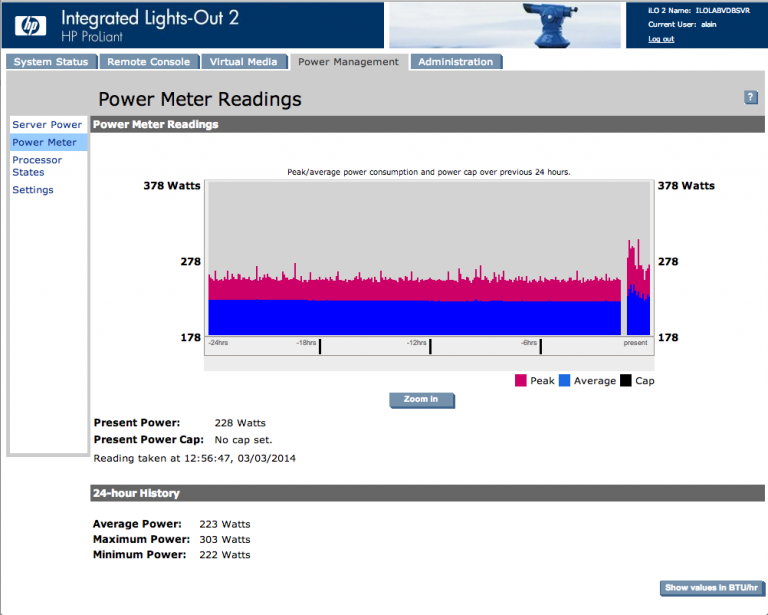768x615 pixels.
Task: Open Processor States sidebar link
Action: 37,166
